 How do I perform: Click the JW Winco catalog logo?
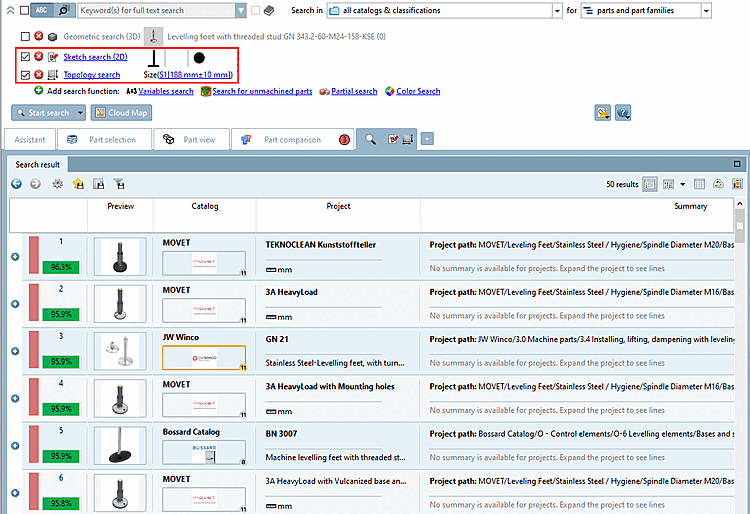[204, 358]
